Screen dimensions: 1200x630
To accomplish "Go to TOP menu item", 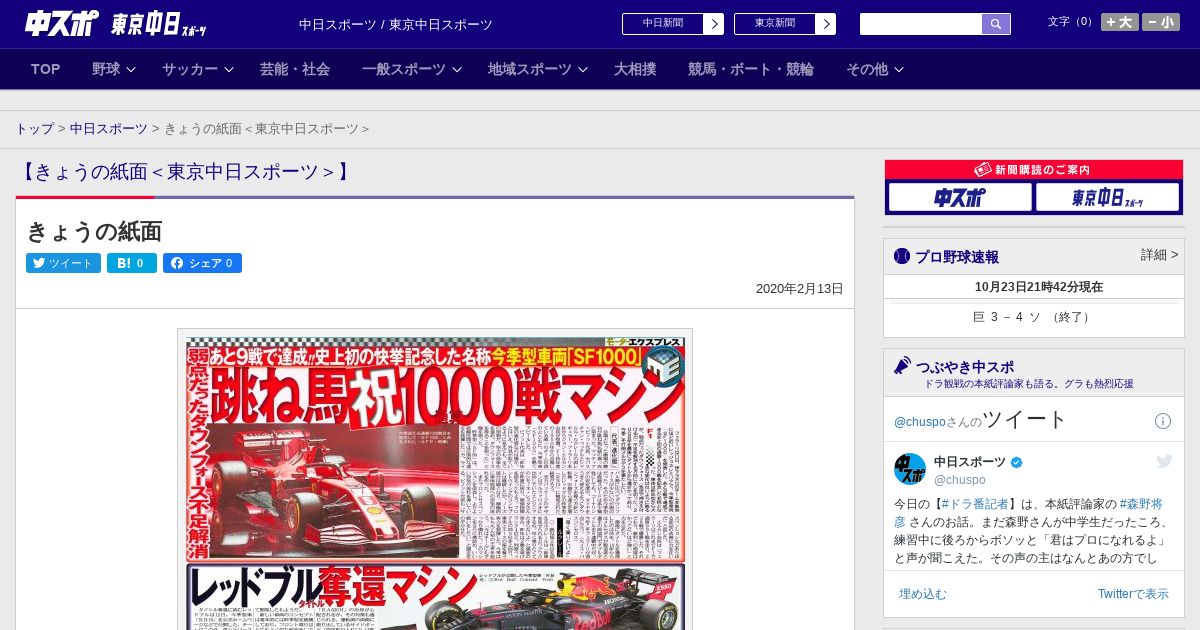I will pos(46,69).
